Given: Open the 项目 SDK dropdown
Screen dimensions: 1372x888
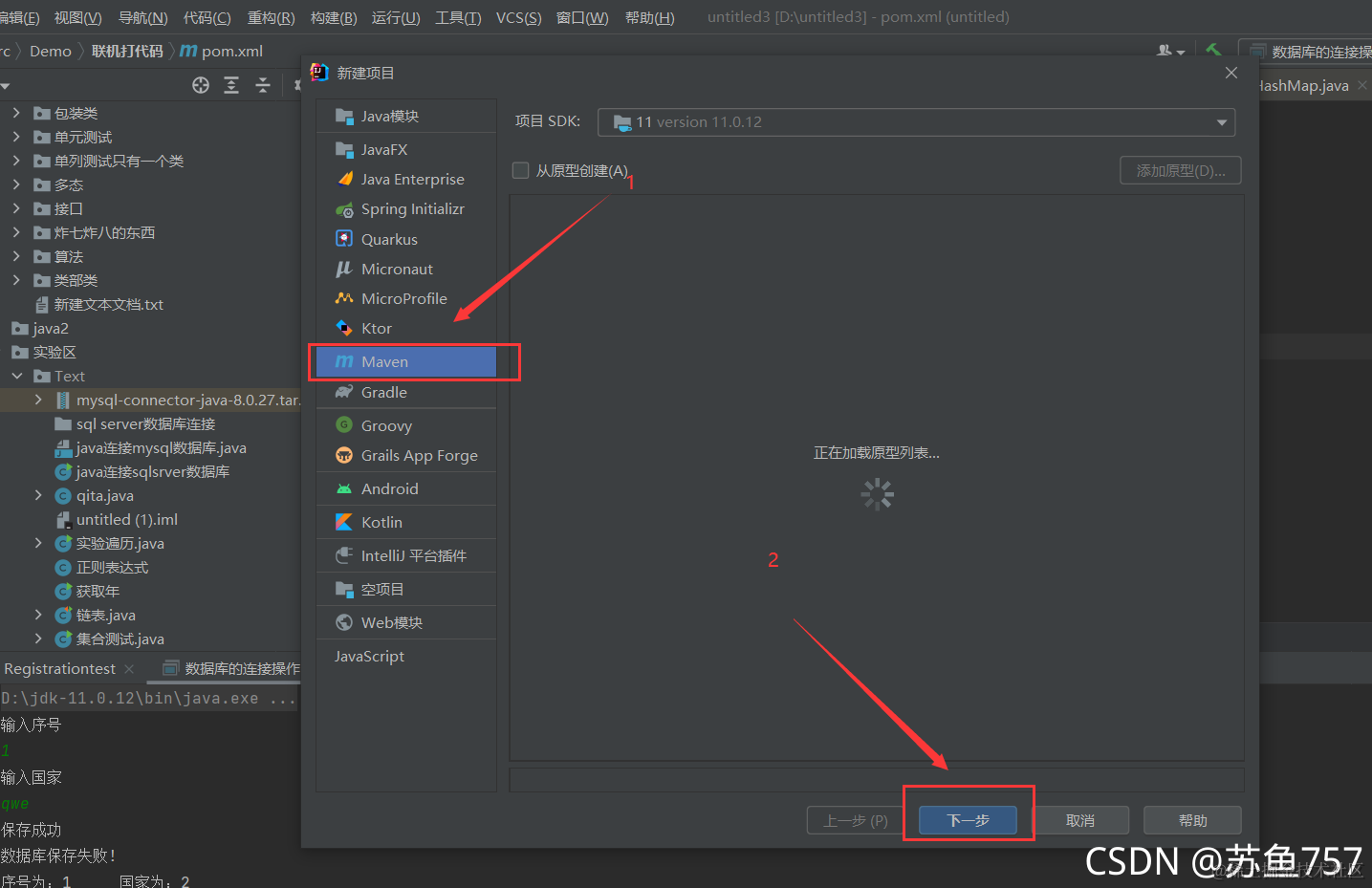Looking at the screenshot, I should coord(916,122).
